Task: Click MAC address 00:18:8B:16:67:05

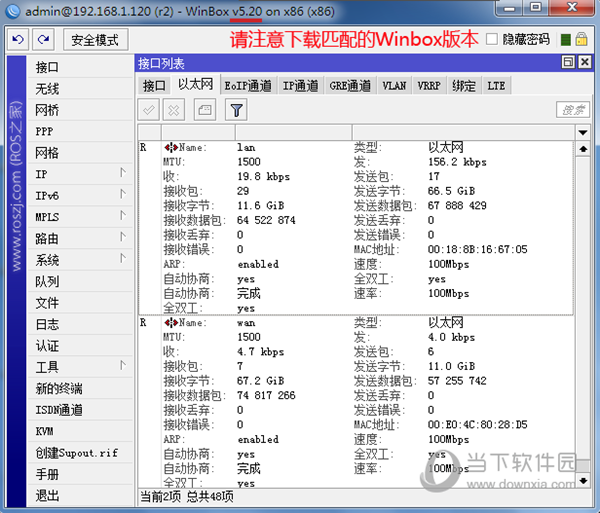Action: tap(478, 249)
